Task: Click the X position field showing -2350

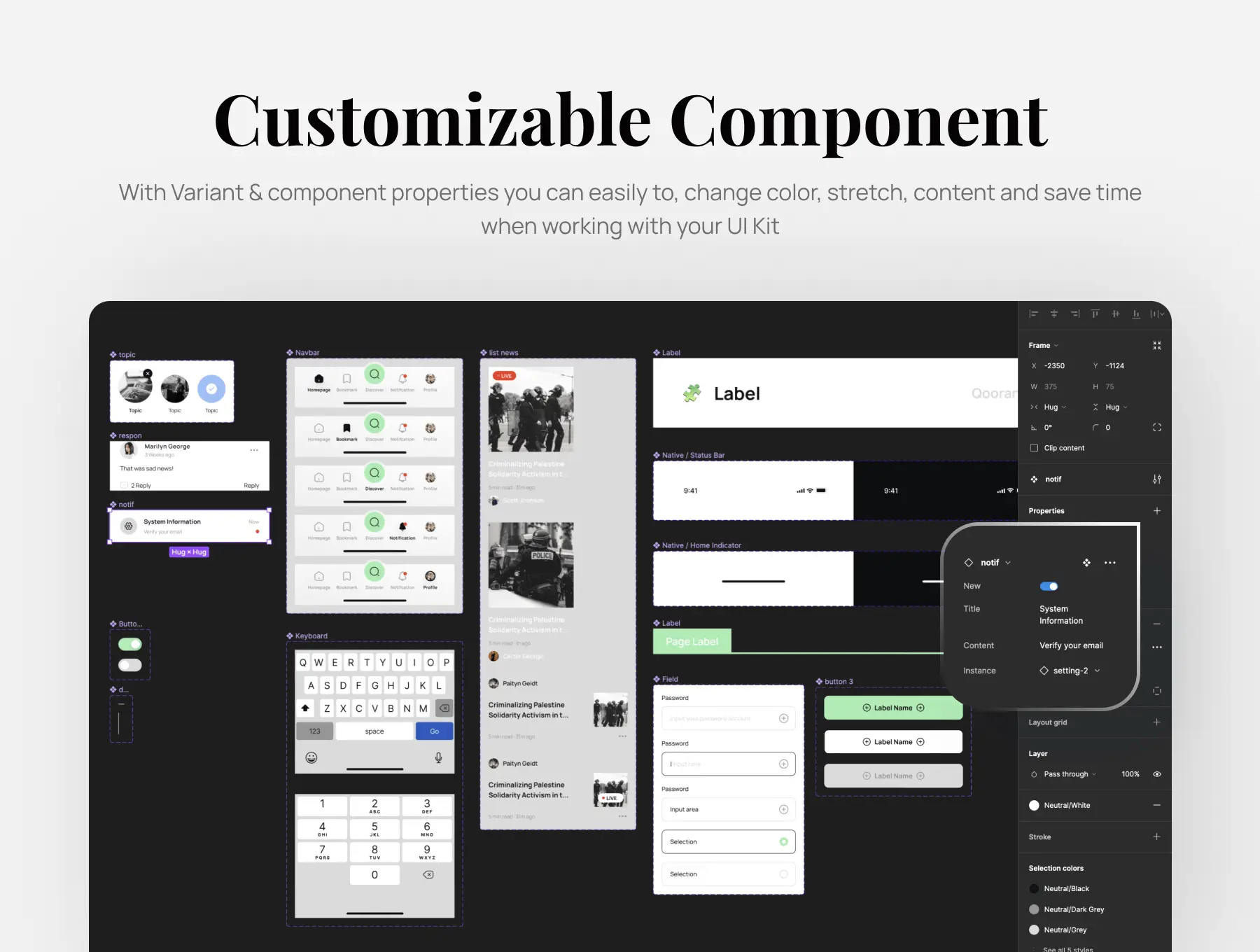Action: 1054,366
